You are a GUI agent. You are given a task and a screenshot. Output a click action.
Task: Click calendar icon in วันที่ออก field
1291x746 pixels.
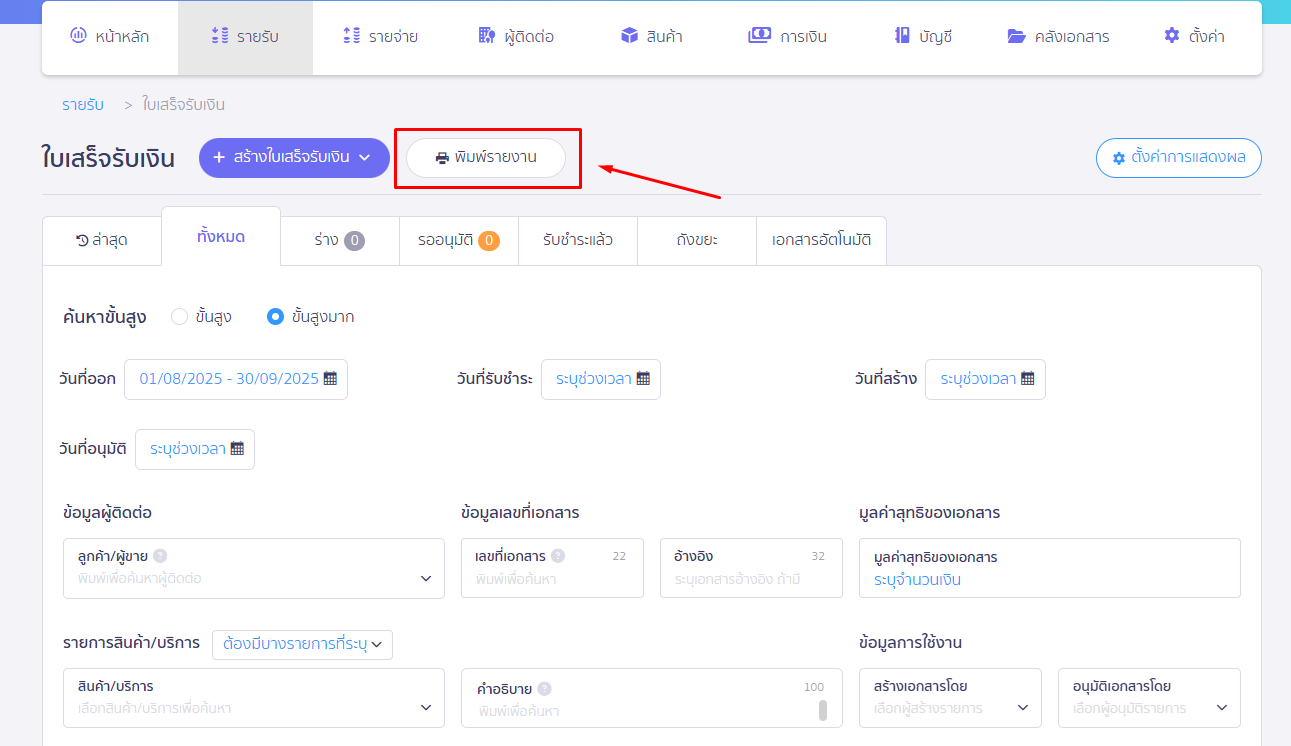point(330,379)
